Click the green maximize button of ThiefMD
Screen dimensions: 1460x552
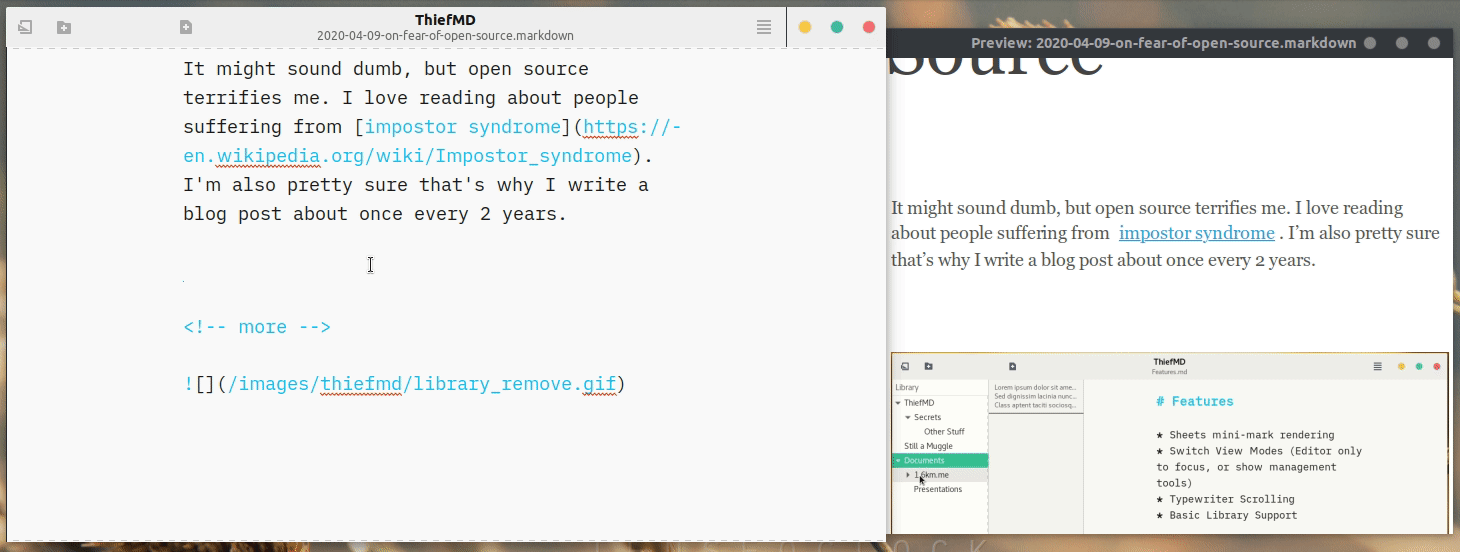837,27
